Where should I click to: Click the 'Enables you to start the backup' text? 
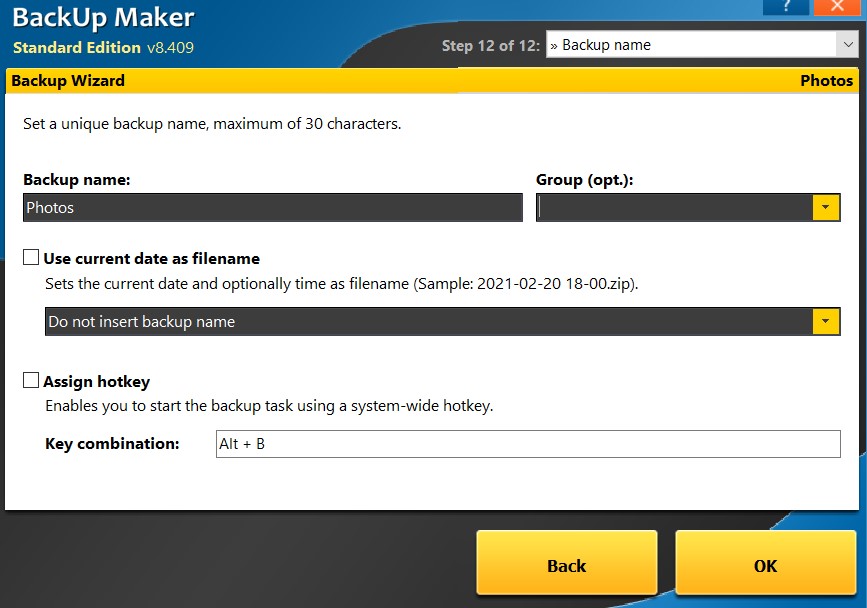pos(269,406)
